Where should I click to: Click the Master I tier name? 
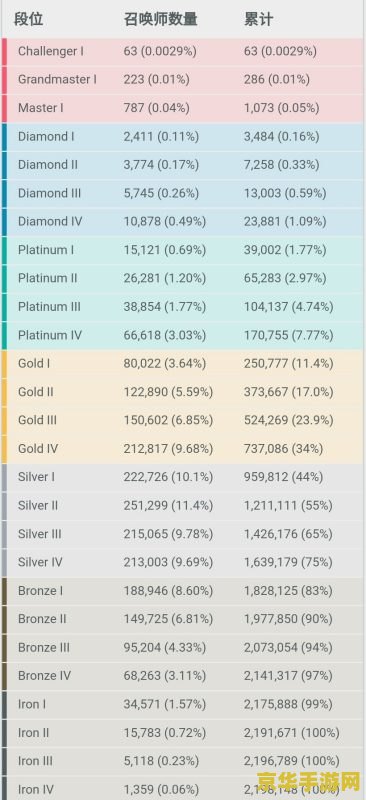pos(41,108)
